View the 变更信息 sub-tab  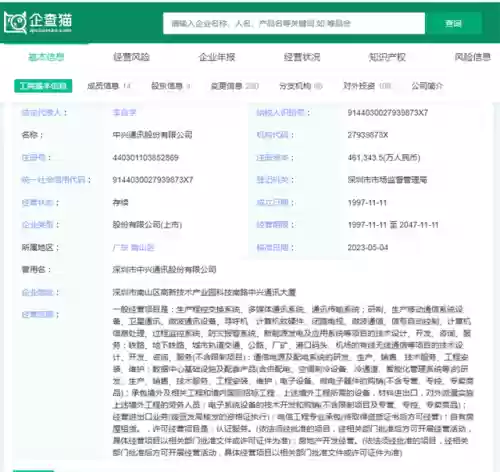(235, 86)
